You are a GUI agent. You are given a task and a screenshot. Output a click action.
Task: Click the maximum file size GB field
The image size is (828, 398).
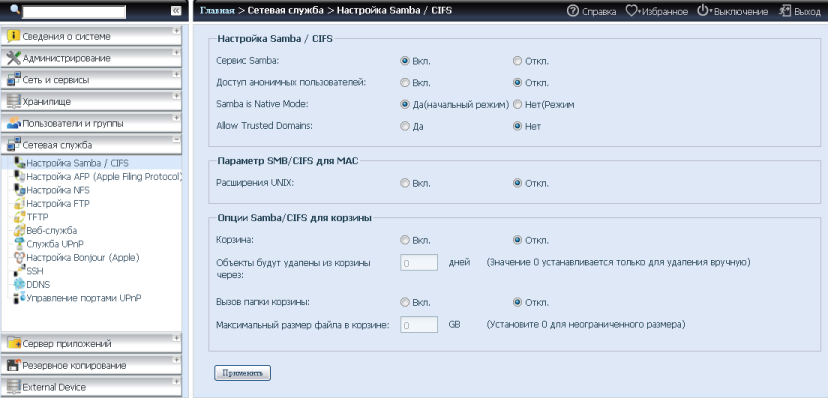pyautogui.click(x=419, y=325)
